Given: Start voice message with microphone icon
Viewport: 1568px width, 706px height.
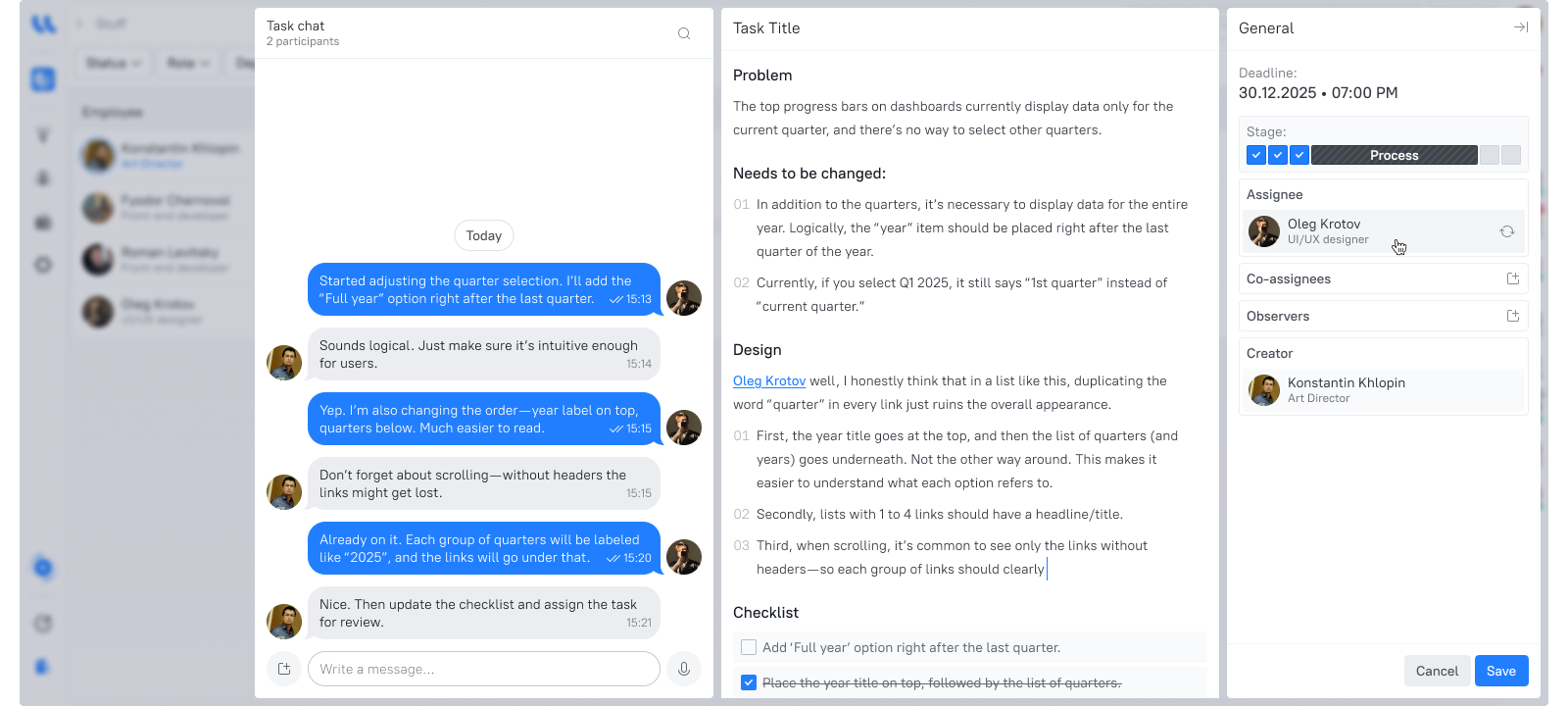Looking at the screenshot, I should tap(684, 669).
